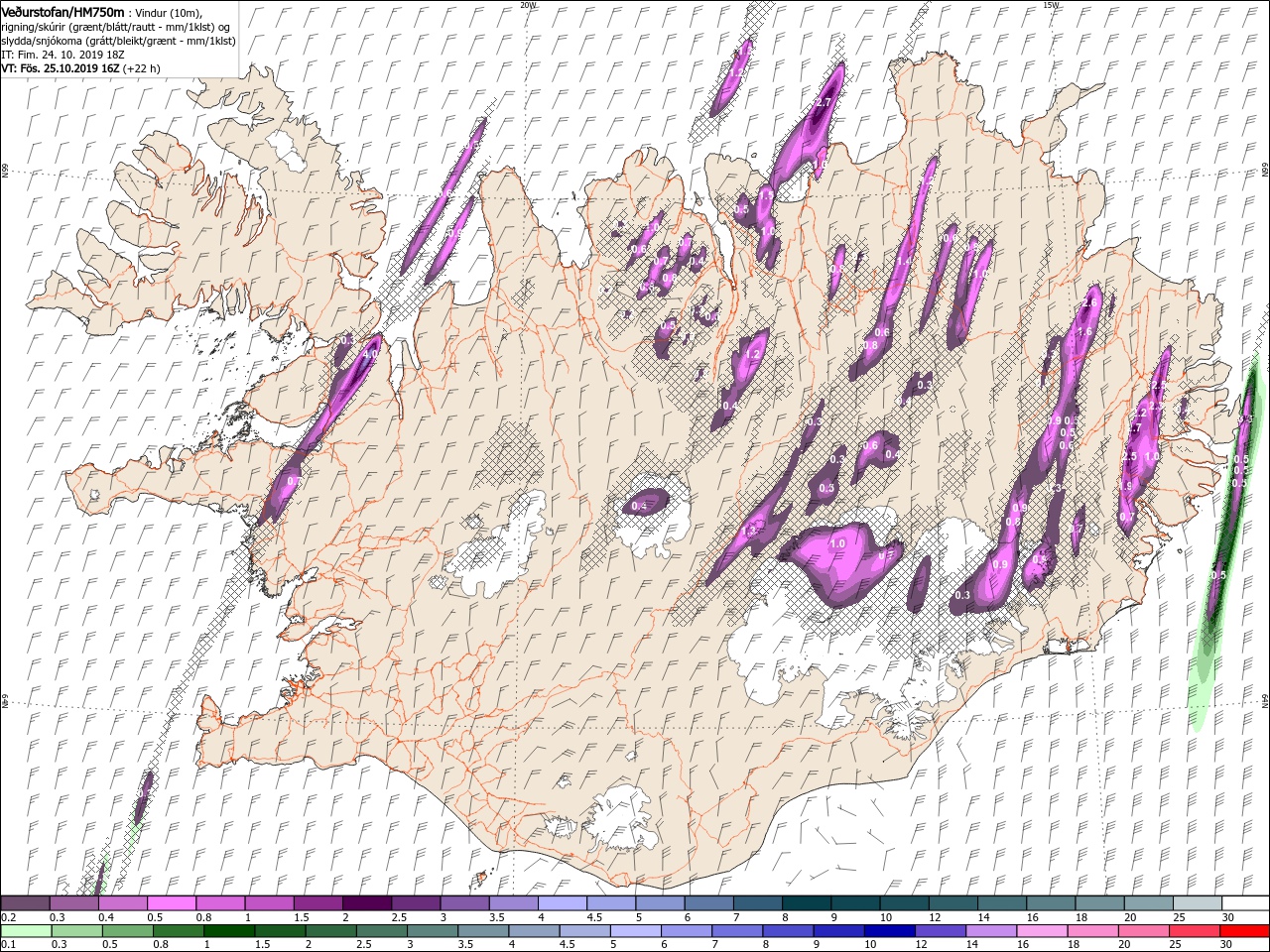Pick the snow scale swatch between 18 and 20
Image resolution: width=1270 pixels, height=952 pixels.
point(1099,902)
